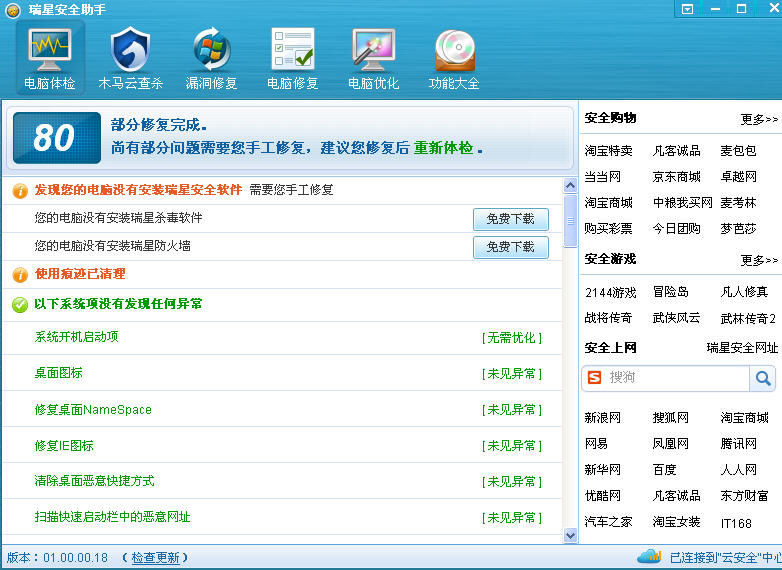The width and height of the screenshot is (782, 570).
Task: Open the 冒险岛 game link
Action: tap(670, 292)
